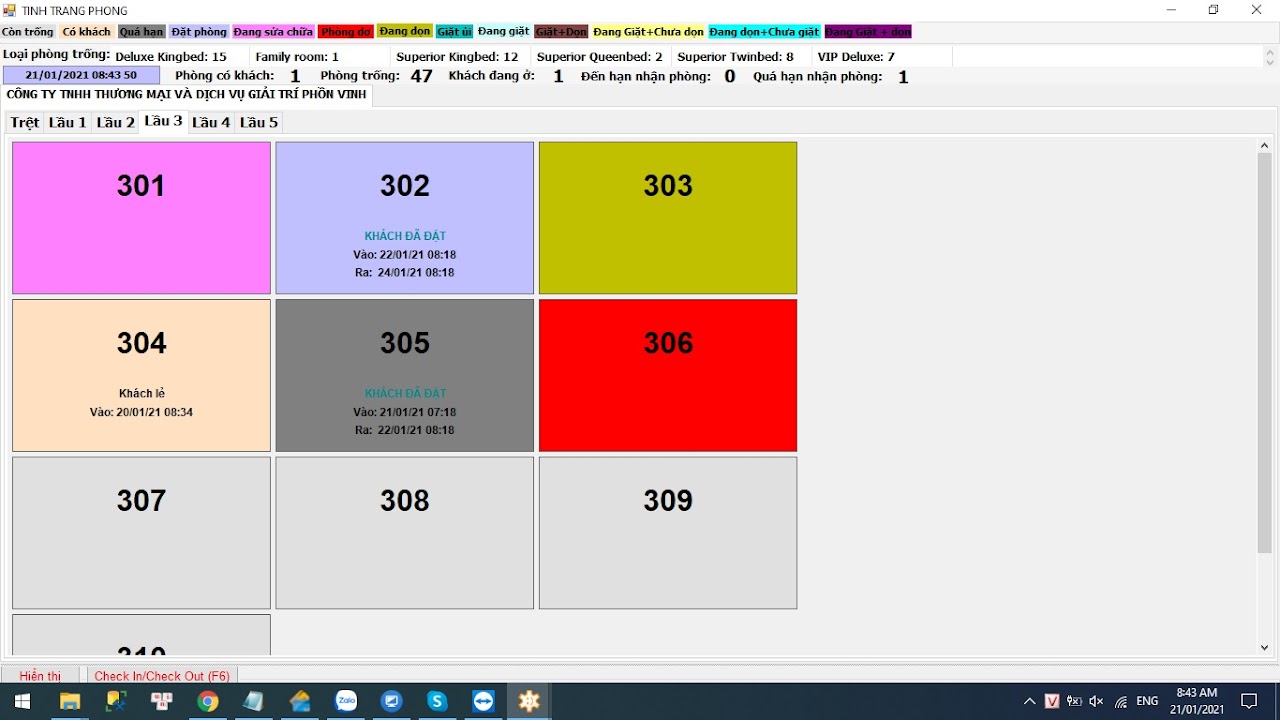This screenshot has width=1280, height=720.
Task: Launch Google Chrome from taskbar
Action: (x=208, y=701)
